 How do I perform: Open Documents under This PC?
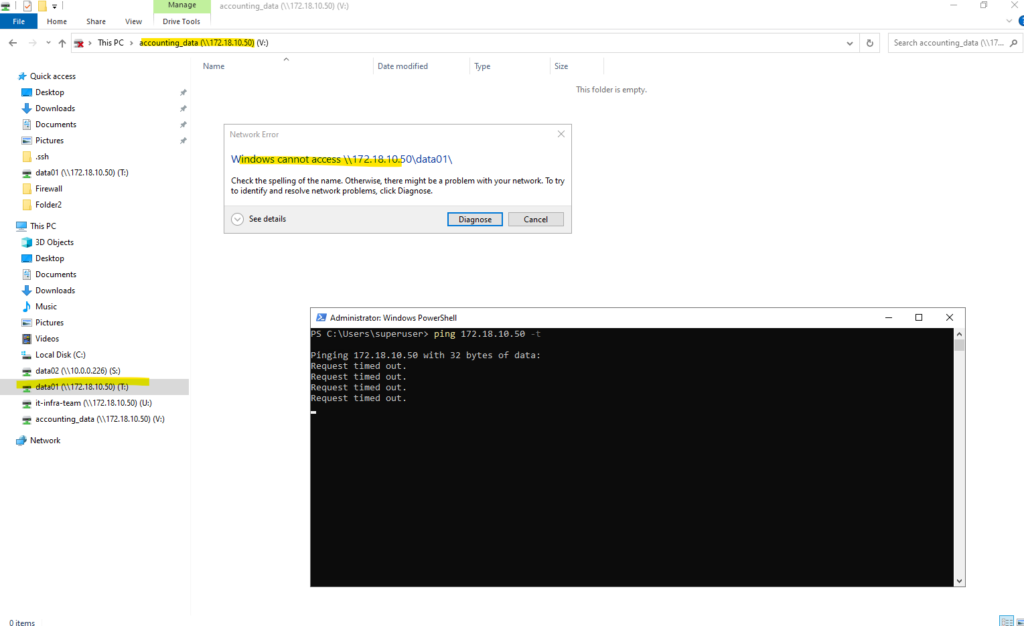[56, 274]
